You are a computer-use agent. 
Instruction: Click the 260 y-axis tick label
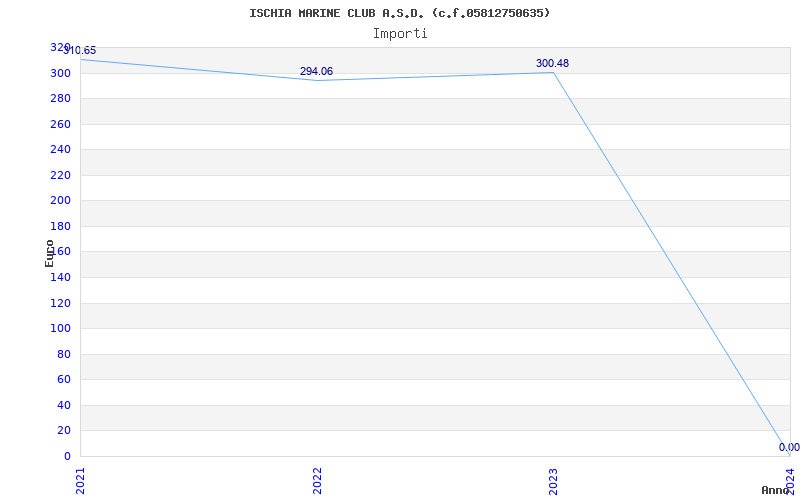click(60, 124)
